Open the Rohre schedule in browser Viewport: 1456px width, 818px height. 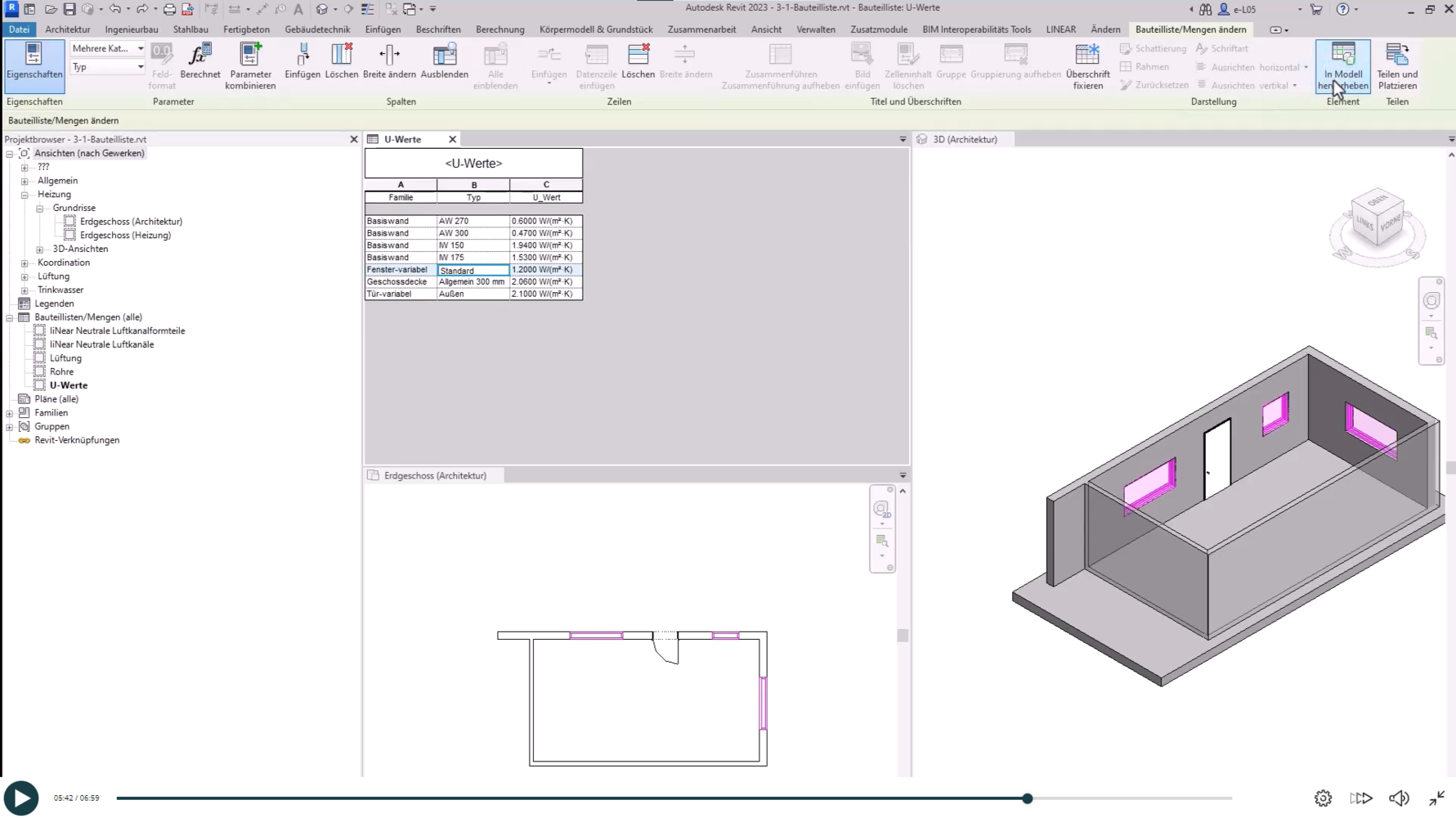pos(61,372)
